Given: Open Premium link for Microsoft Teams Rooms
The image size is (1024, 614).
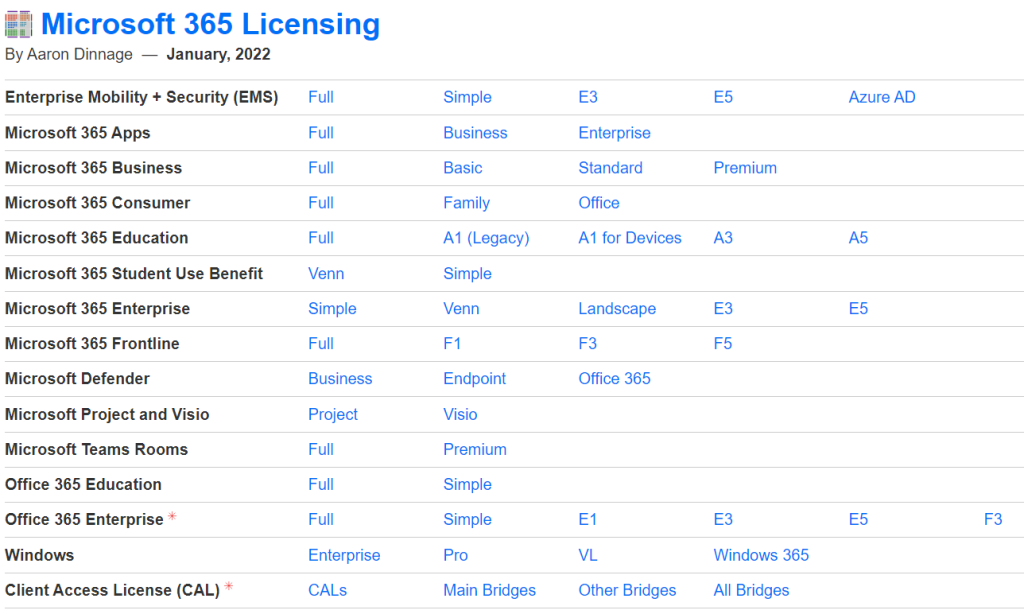Looking at the screenshot, I should (475, 449).
